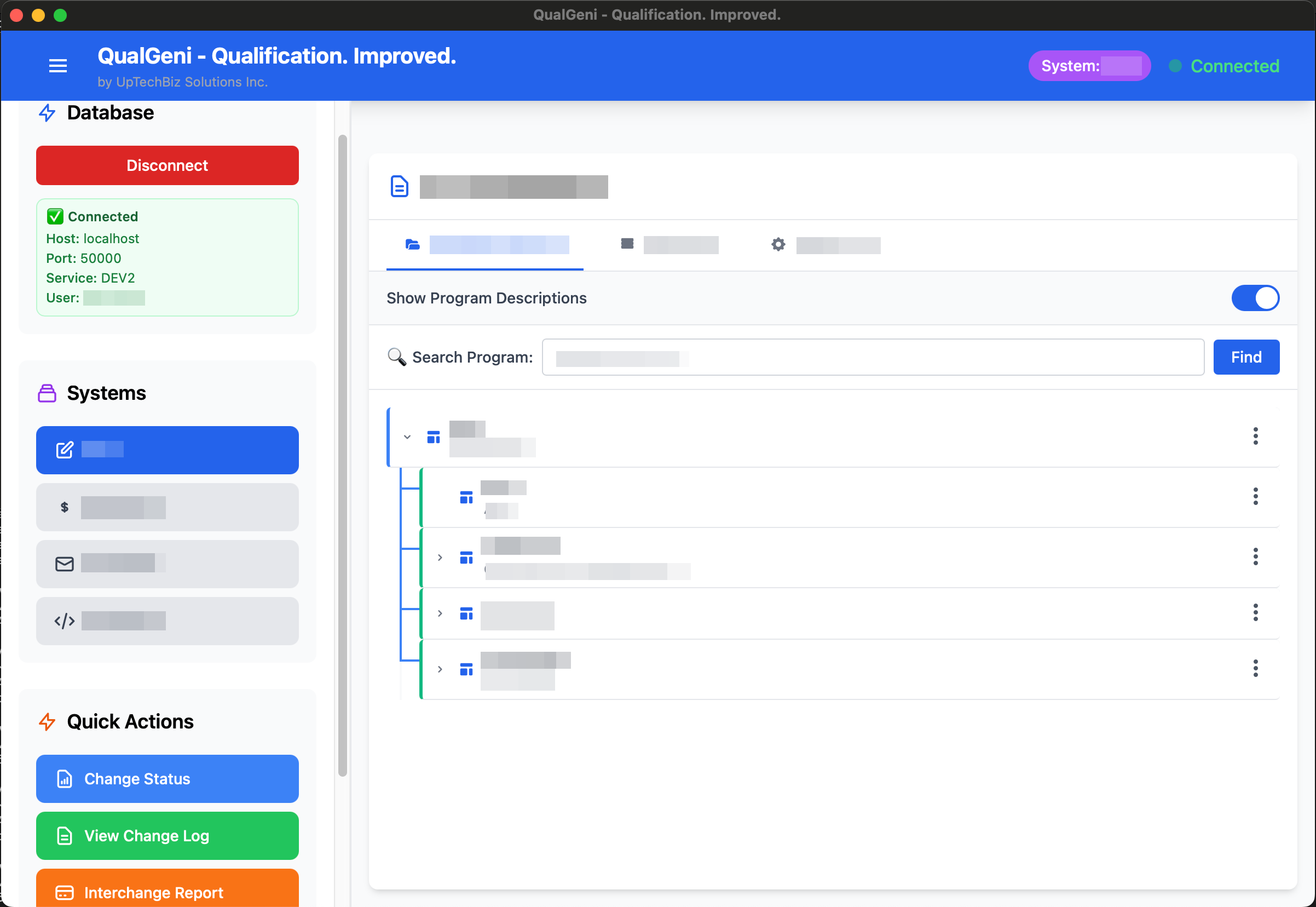Click the edit pencil icon on the selected system
The height and width of the screenshot is (907, 1316).
(65, 450)
